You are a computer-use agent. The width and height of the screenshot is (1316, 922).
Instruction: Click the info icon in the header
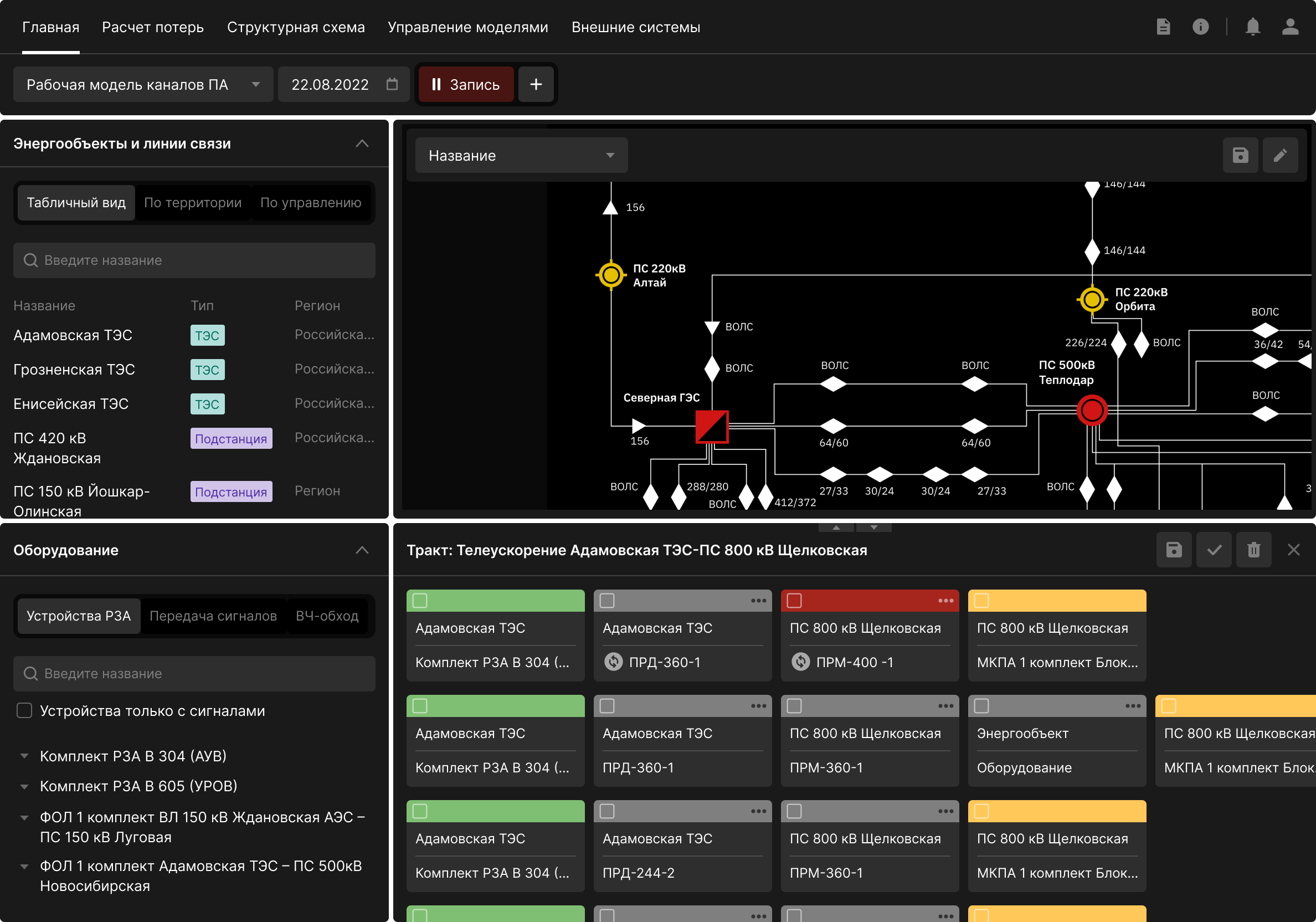coord(1201,27)
